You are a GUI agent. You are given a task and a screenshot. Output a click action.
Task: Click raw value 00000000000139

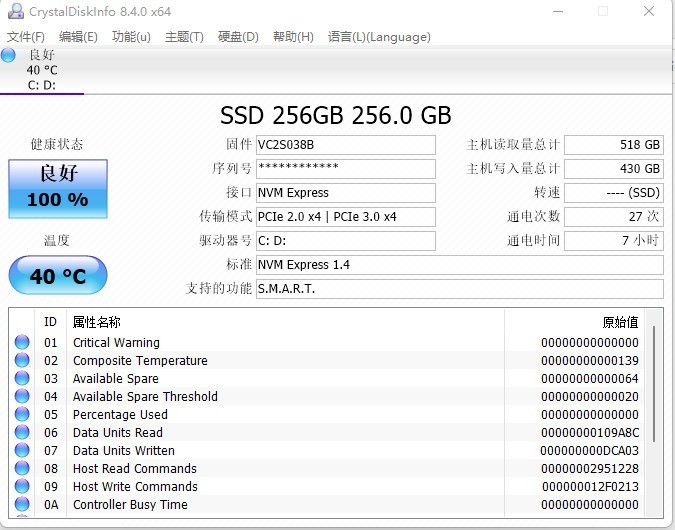click(590, 360)
